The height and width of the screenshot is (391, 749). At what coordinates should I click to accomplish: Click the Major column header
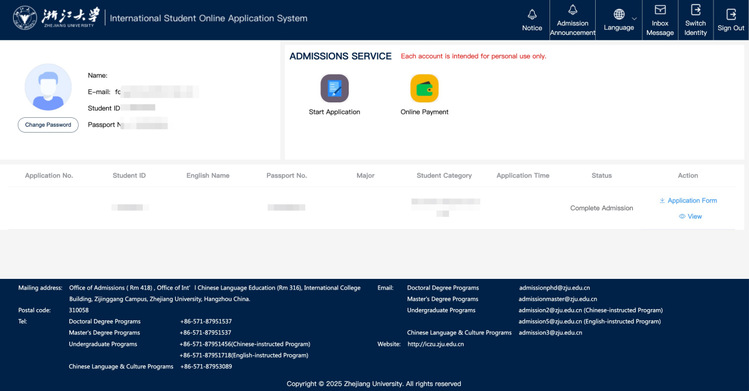365,176
